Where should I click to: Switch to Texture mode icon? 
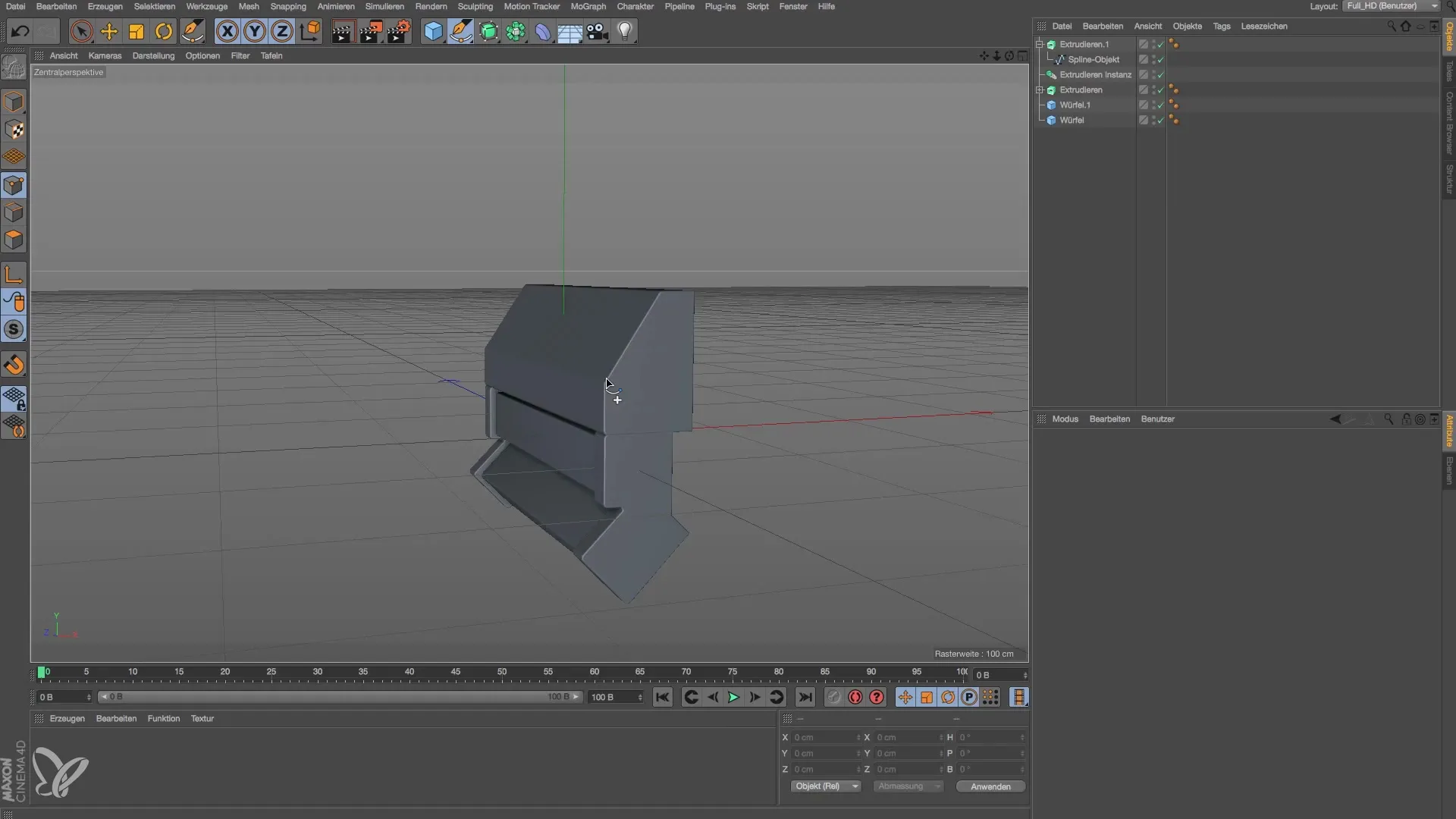click(x=14, y=130)
